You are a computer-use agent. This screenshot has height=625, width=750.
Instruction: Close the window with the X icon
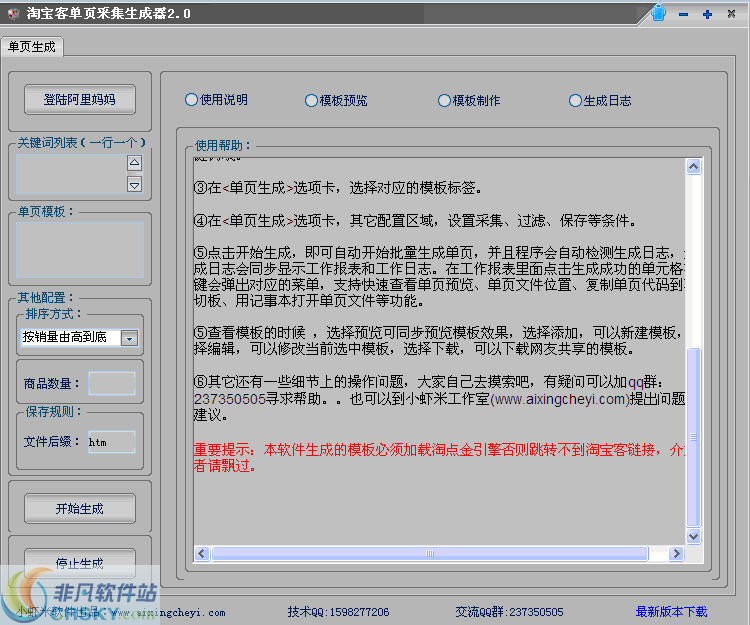point(731,13)
